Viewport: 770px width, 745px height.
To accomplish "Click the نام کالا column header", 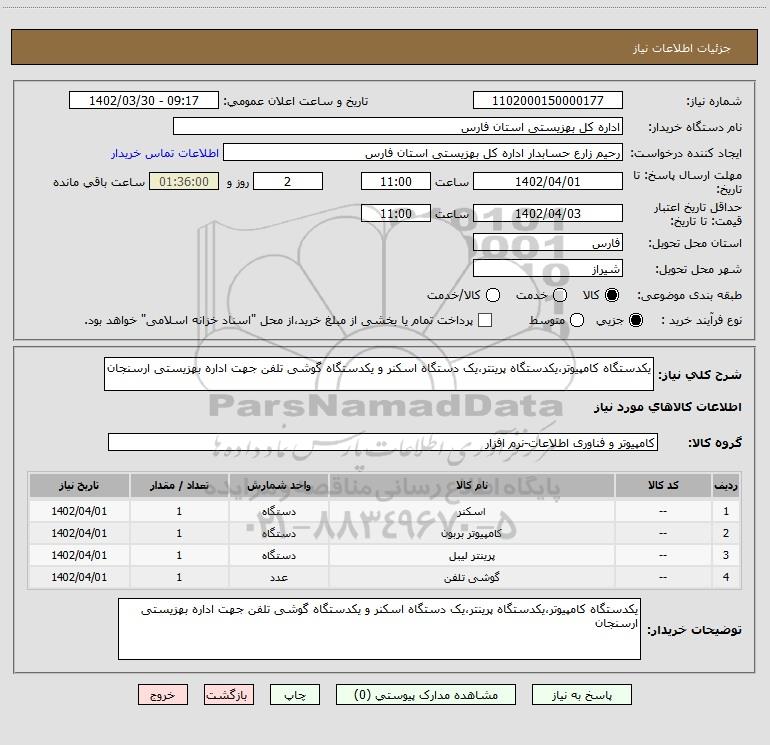I will coord(471,486).
